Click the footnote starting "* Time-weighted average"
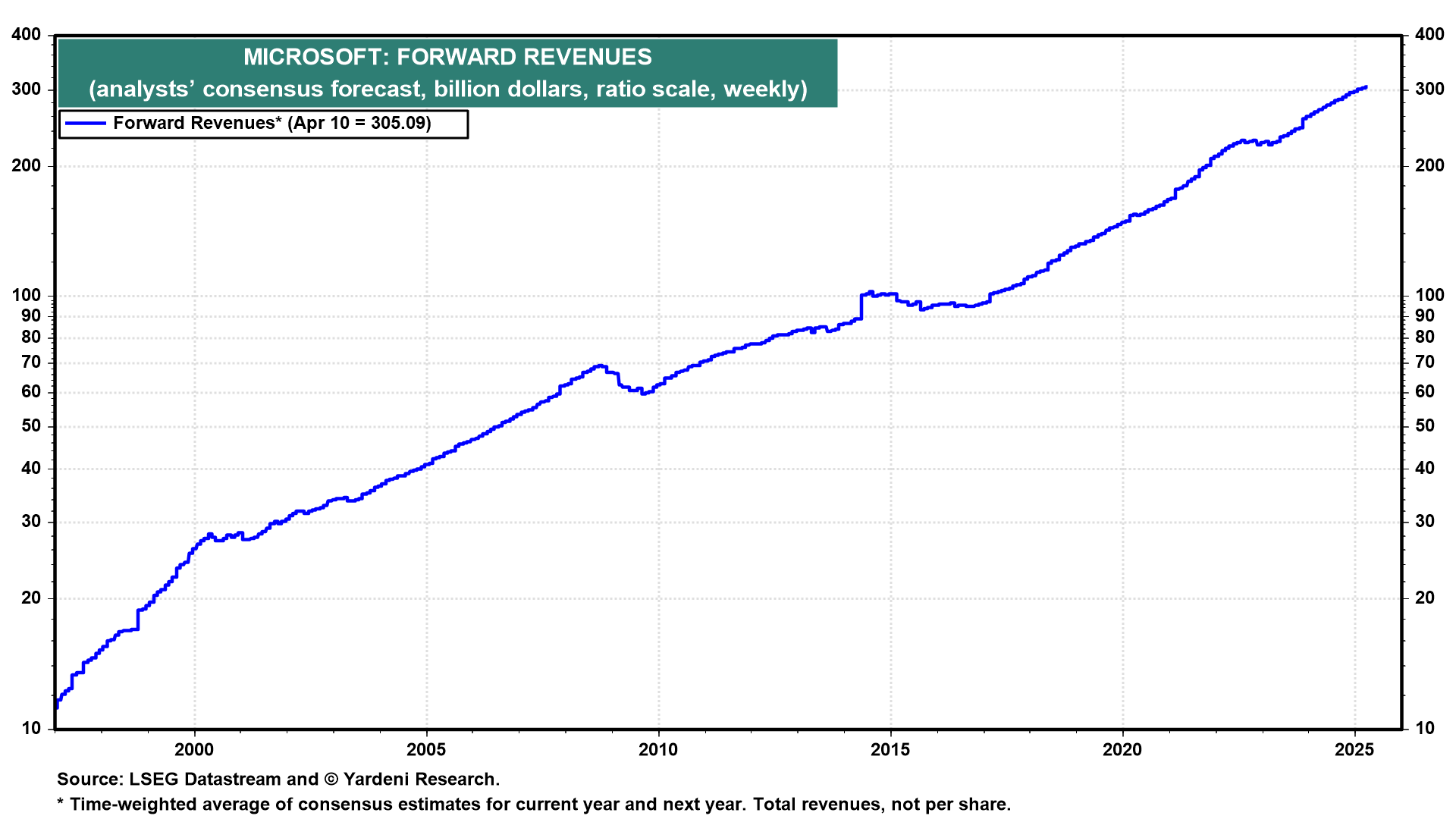This screenshot has height=819, width=1456. click(x=534, y=804)
